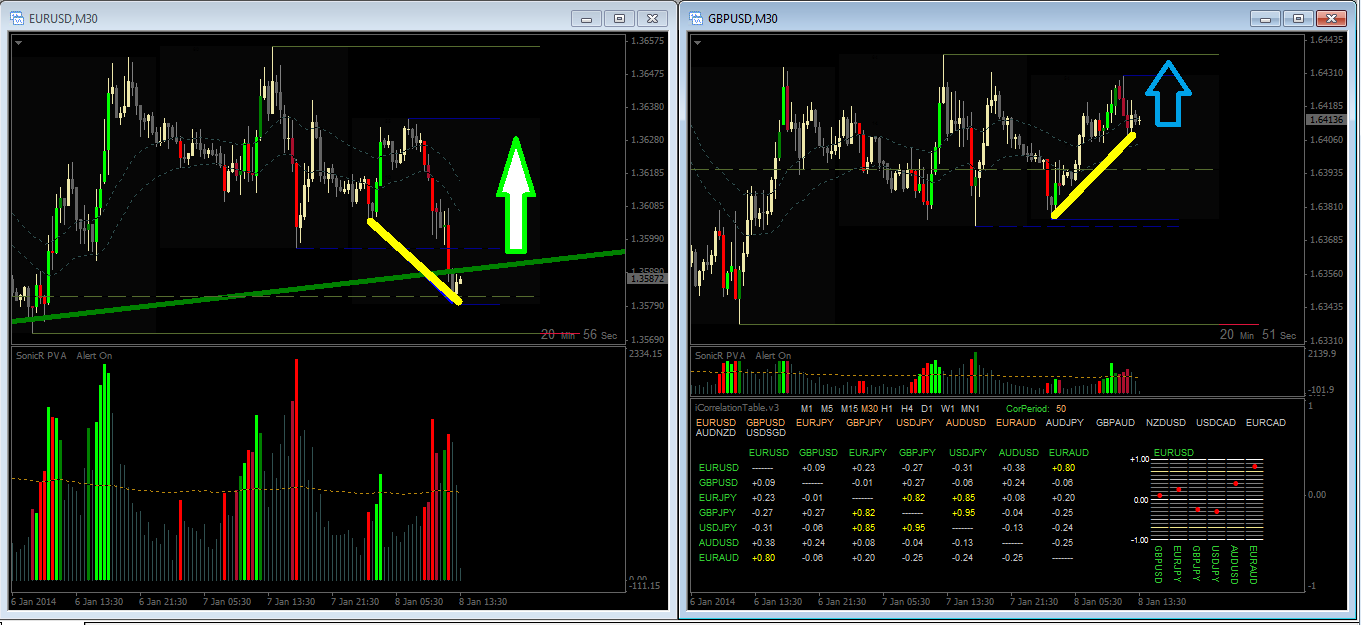Toggle the EURCAD pair in the symbol list
The height and width of the screenshot is (625, 1361).
[1265, 422]
